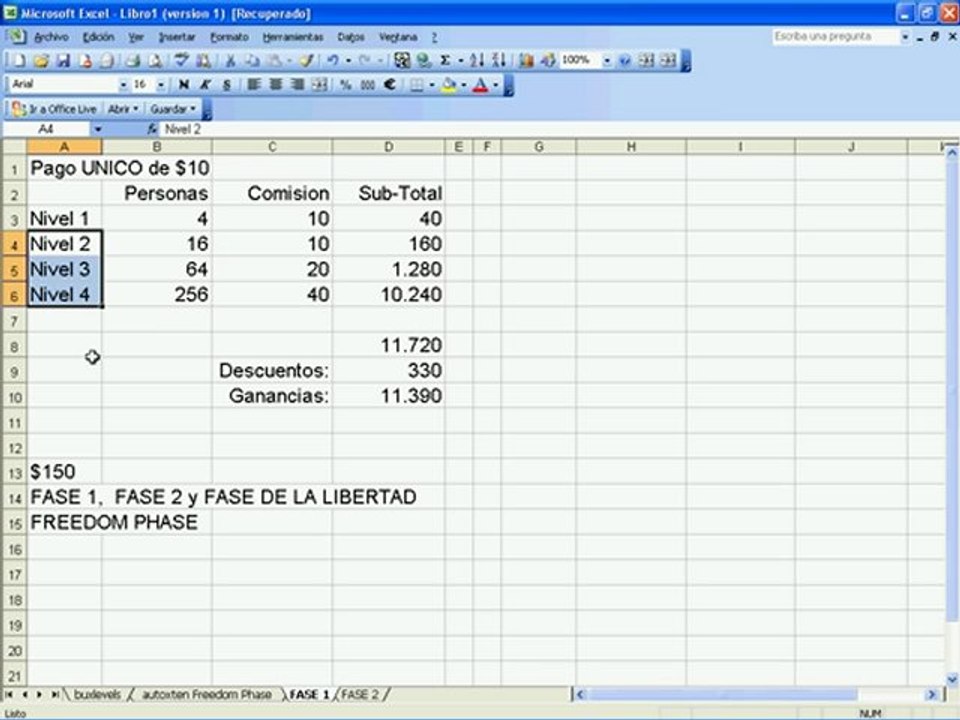Toggle Bold (N) formatting
This screenshot has width=960, height=720.
[x=184, y=85]
